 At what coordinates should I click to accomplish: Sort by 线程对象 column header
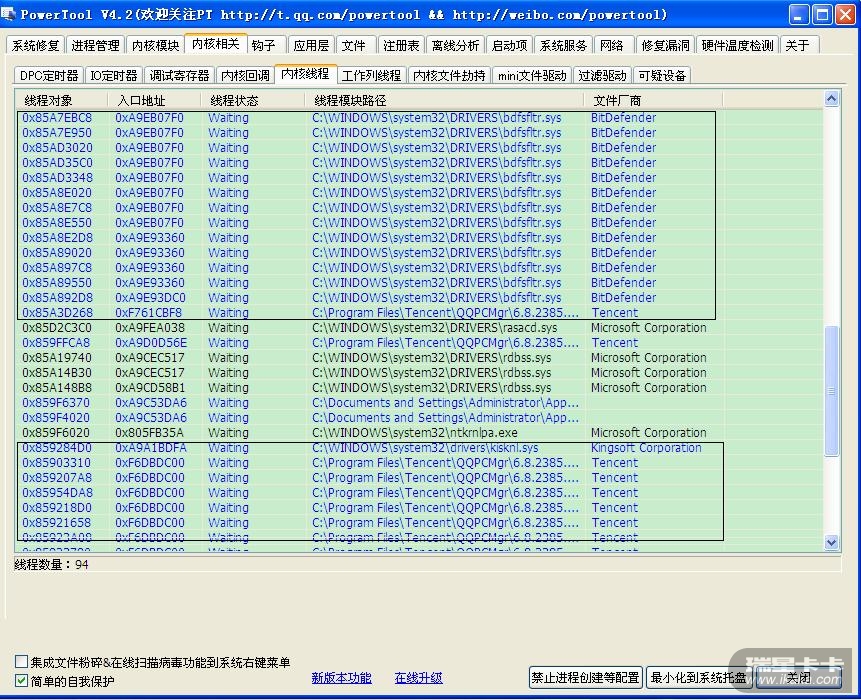coord(61,100)
